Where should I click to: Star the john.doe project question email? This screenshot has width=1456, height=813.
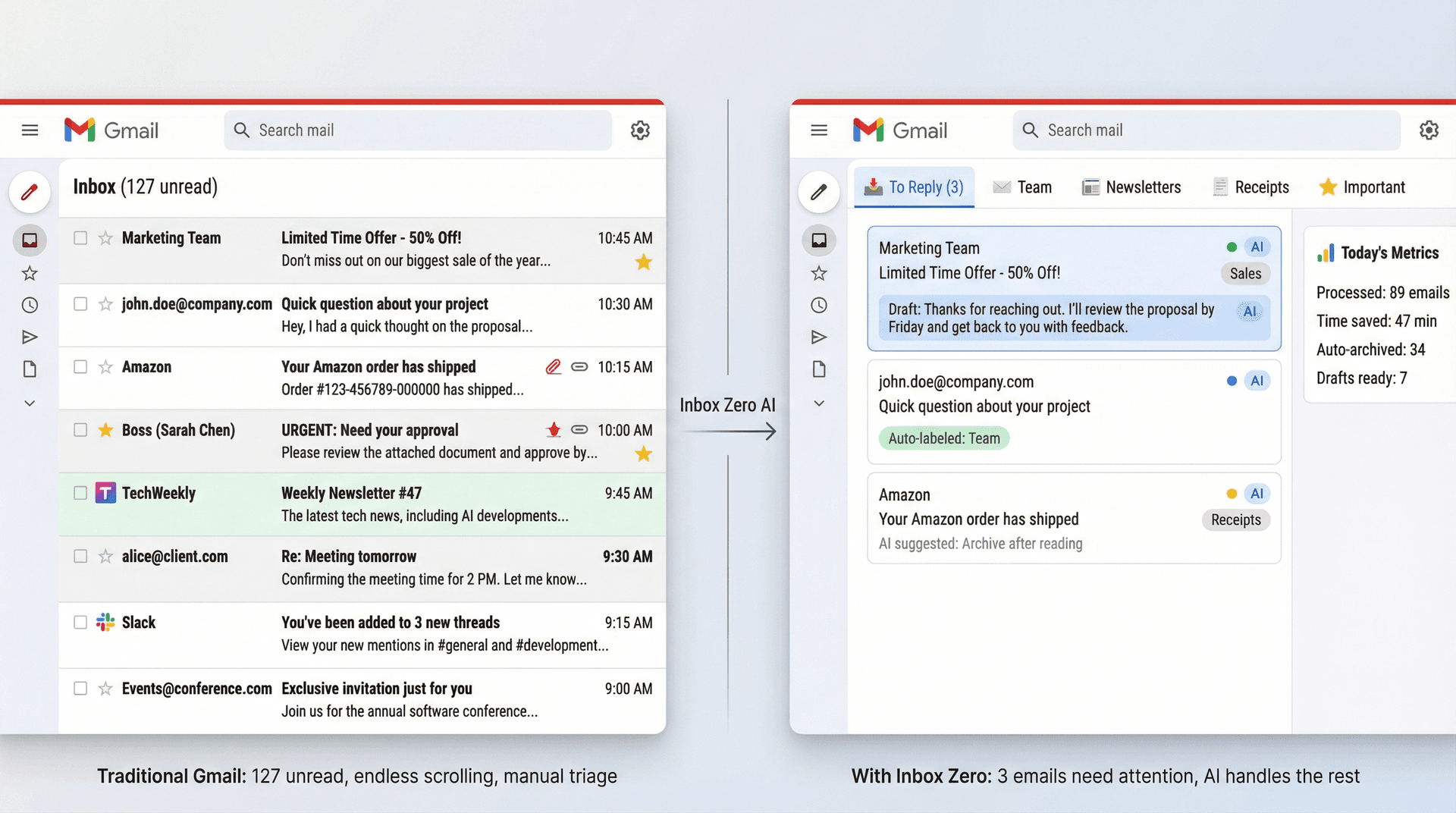[104, 303]
